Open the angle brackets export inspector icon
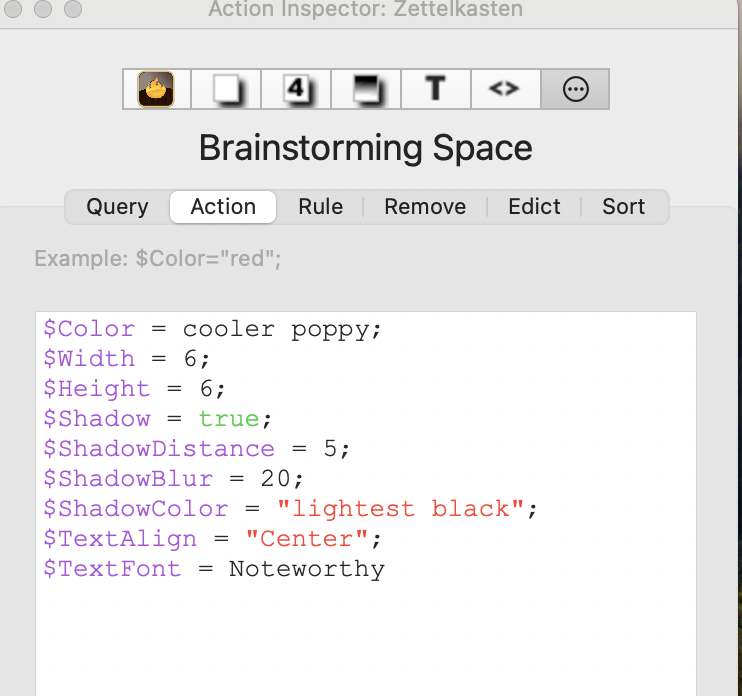This screenshot has width=742, height=696. pyautogui.click(x=504, y=89)
